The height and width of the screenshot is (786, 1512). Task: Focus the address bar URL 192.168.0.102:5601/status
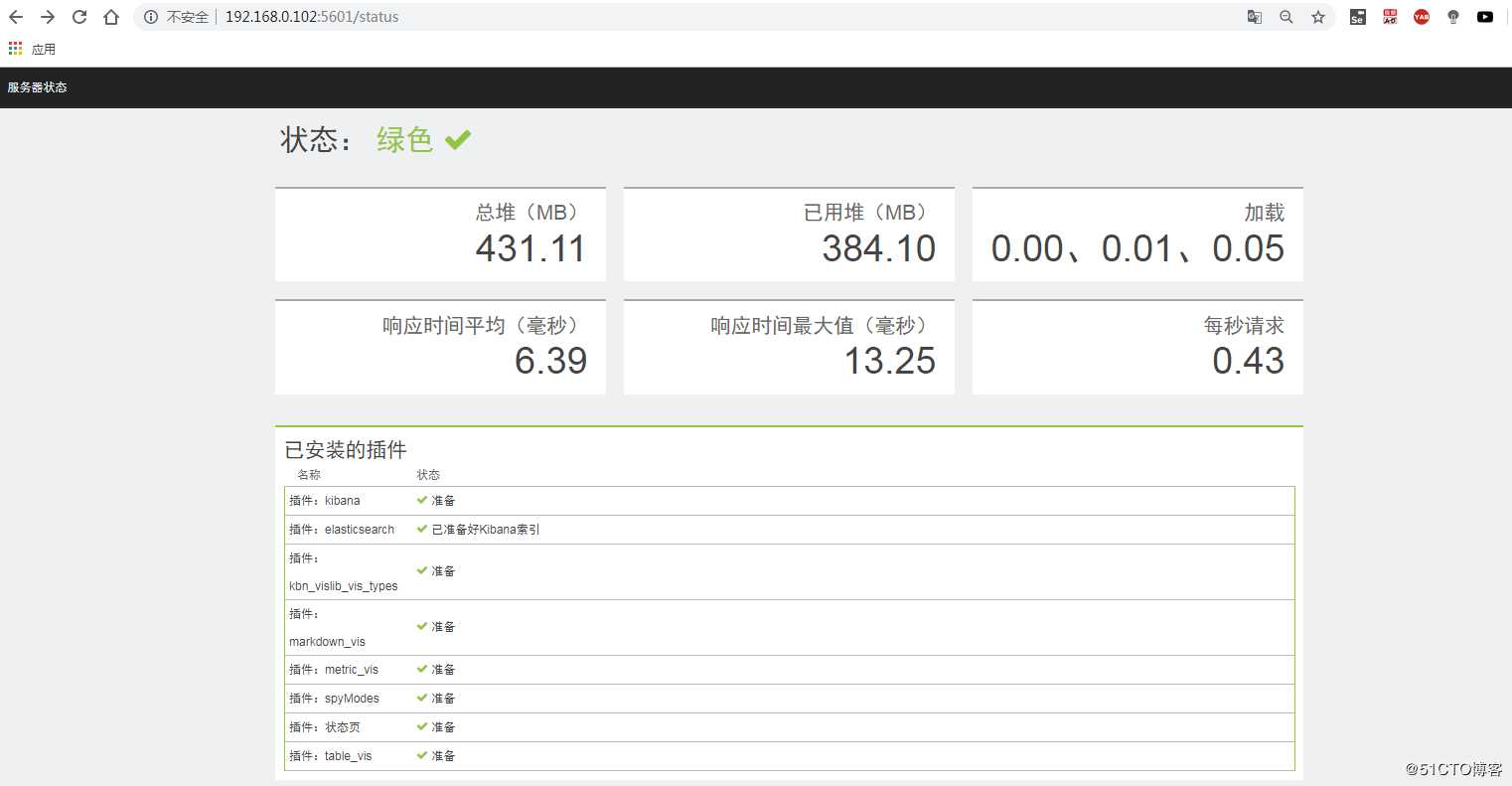click(312, 17)
